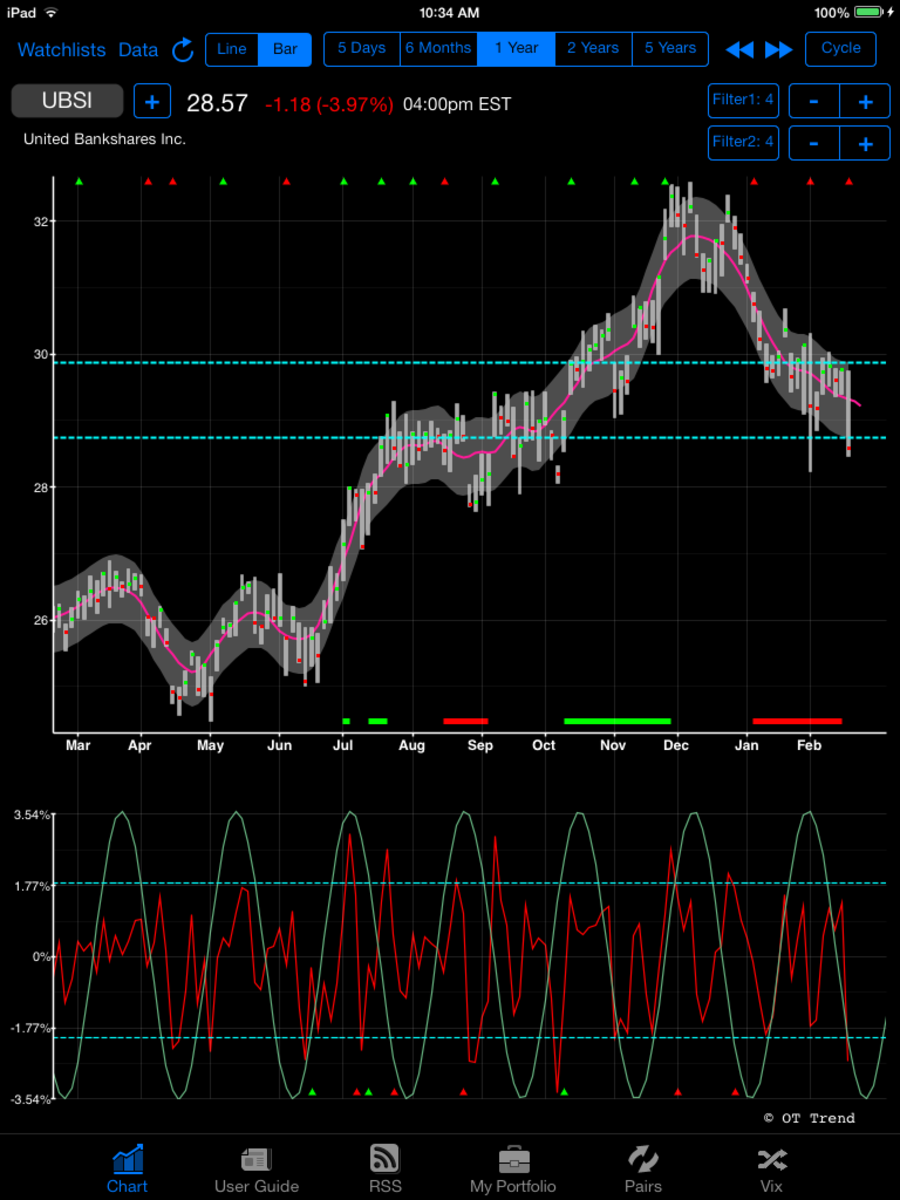Switch to the Pairs tab
Image resolution: width=900 pixels, height=1200 pixels.
click(643, 1169)
